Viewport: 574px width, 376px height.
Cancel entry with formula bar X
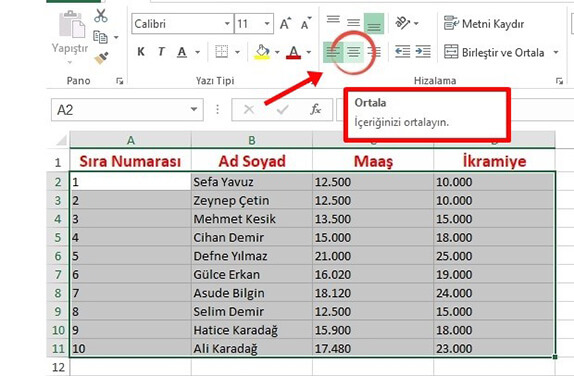(249, 109)
